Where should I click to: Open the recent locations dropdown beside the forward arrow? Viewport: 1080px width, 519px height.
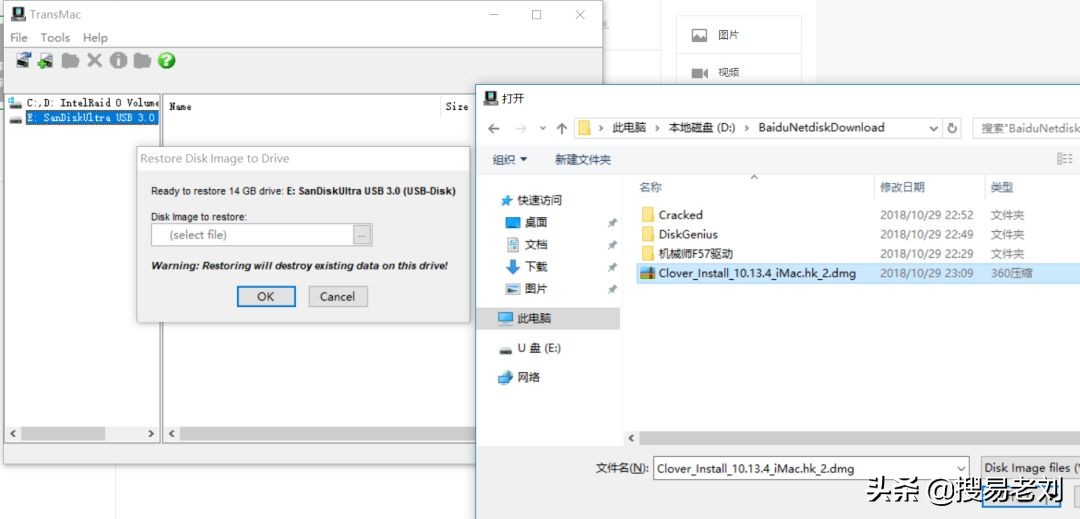[543, 128]
